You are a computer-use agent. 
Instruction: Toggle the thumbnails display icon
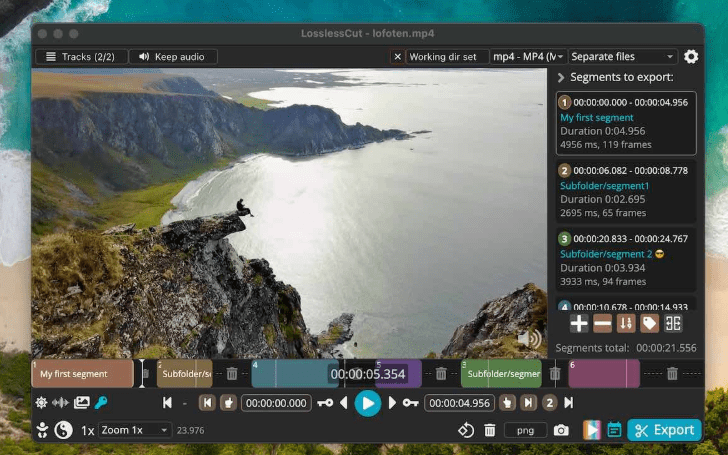81,403
